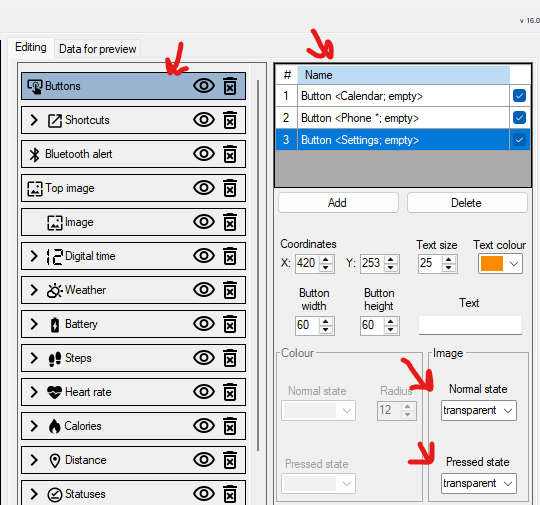Select Button Calendar row in list
The height and width of the screenshot is (505, 540).
tap(403, 96)
